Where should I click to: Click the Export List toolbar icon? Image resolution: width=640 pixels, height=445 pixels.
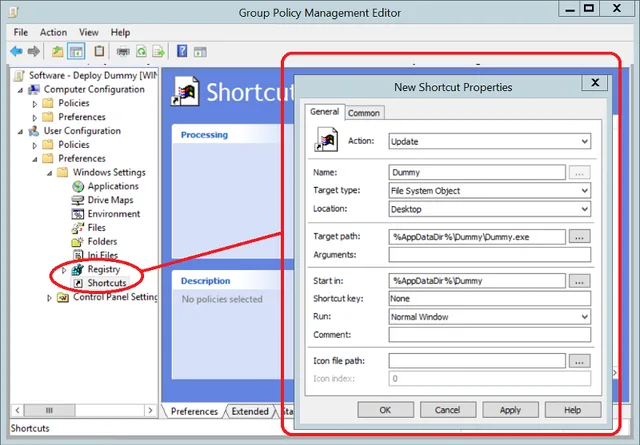pyautogui.click(x=158, y=52)
